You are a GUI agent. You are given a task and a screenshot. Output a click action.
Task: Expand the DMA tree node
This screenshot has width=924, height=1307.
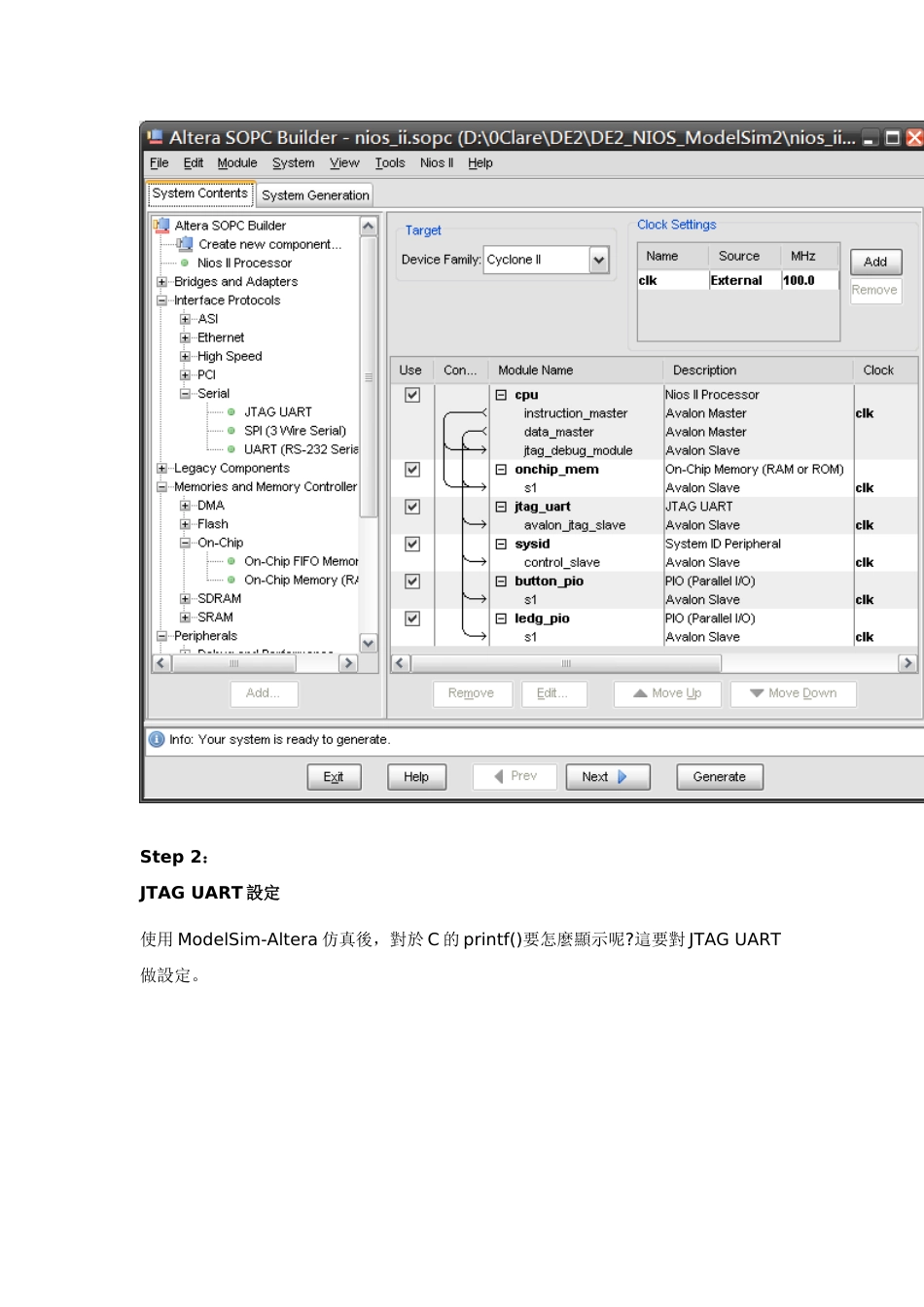tap(185, 506)
